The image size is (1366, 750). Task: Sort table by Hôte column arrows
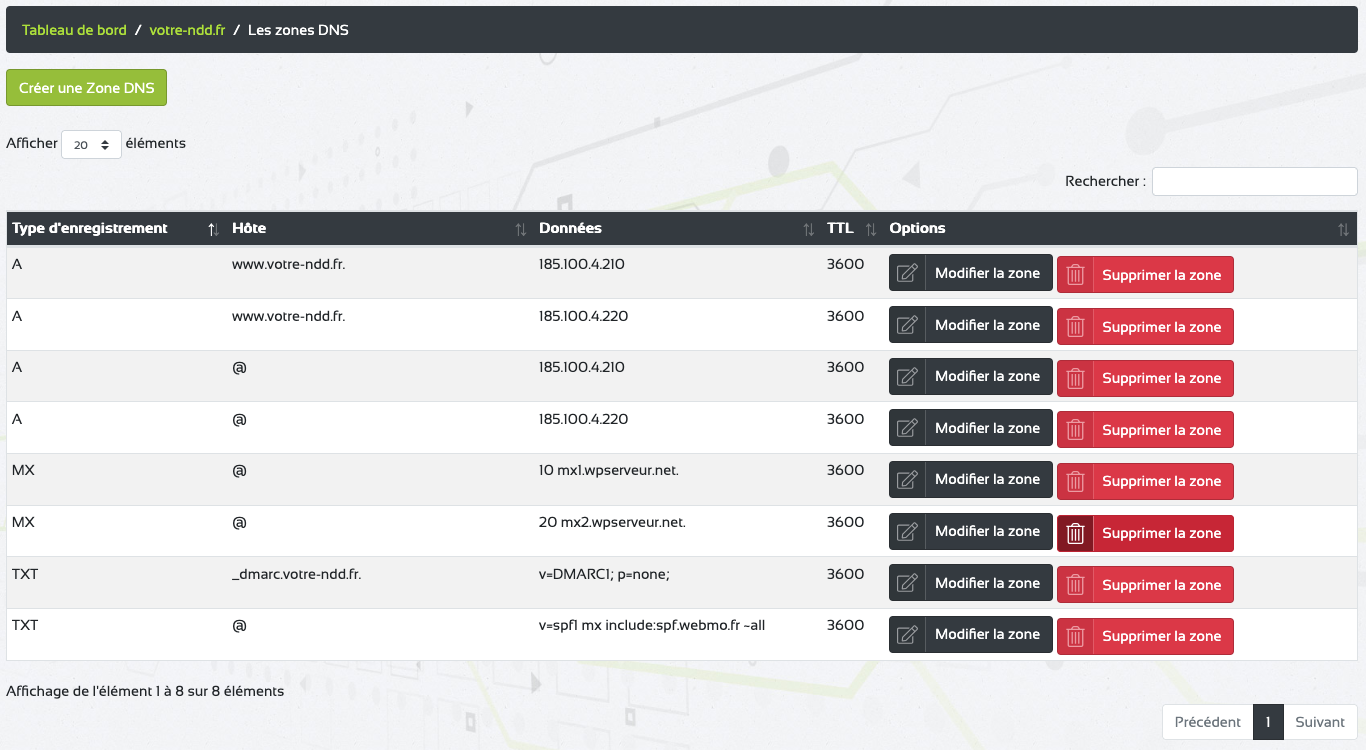tap(520, 230)
